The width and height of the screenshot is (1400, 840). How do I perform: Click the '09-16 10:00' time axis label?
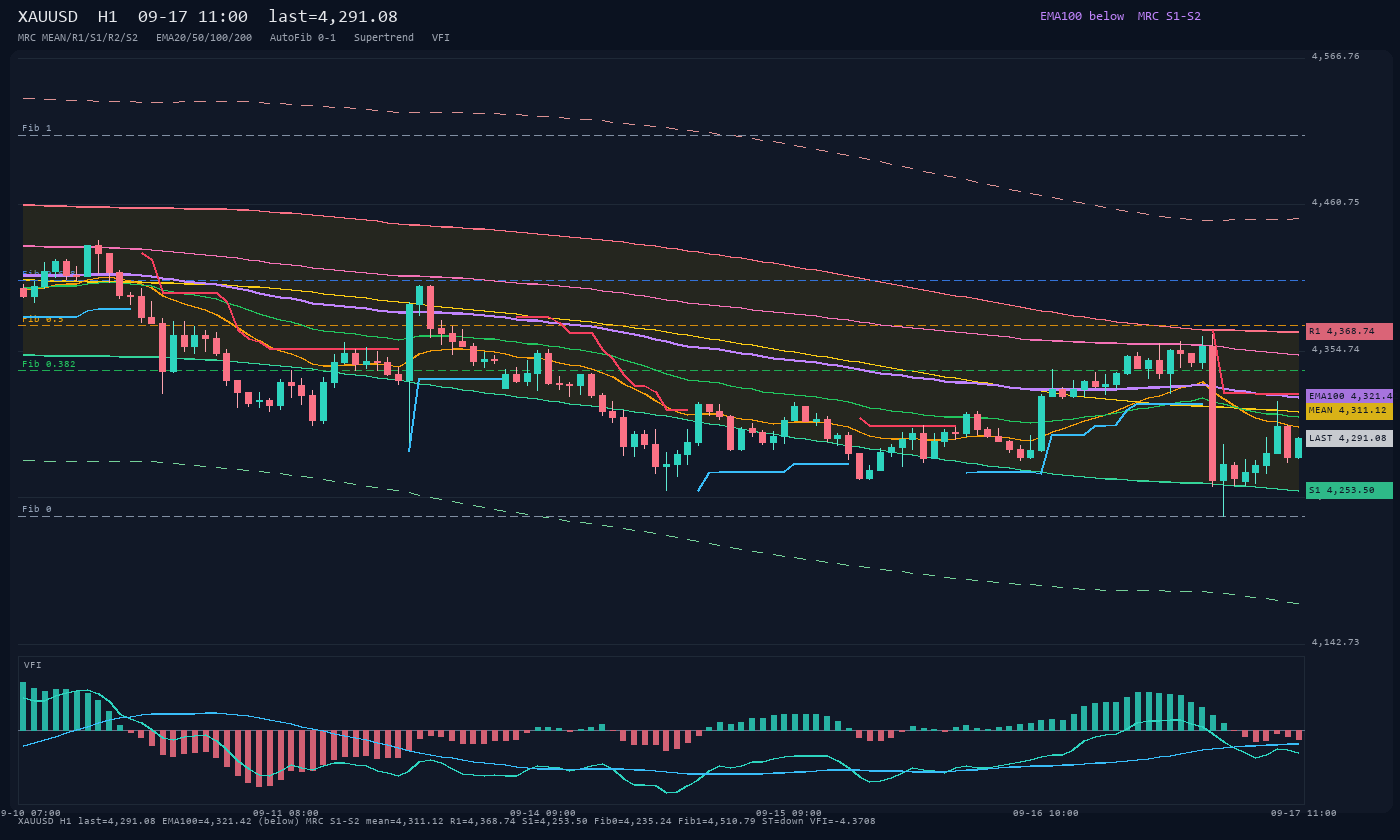click(x=1046, y=813)
